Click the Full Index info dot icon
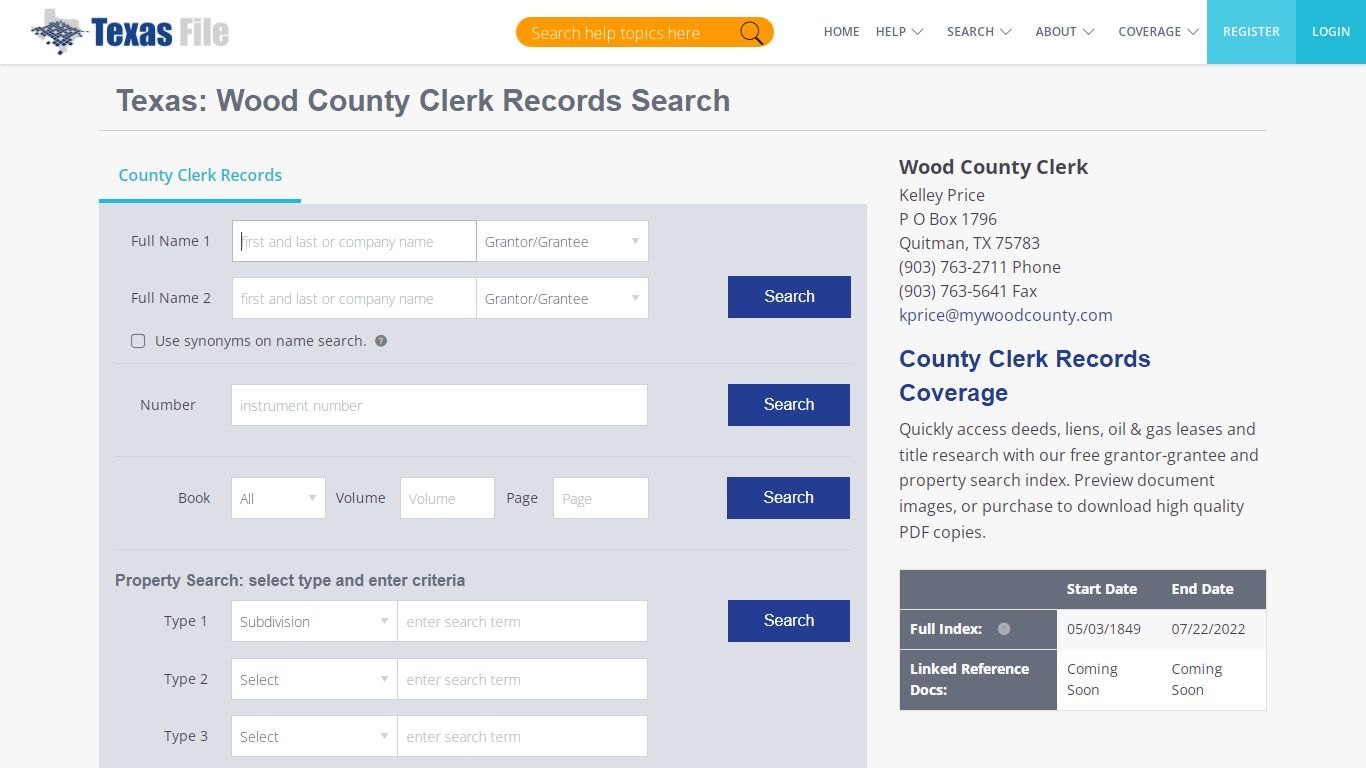Screen dimensions: 1366x768 click(x=1004, y=629)
